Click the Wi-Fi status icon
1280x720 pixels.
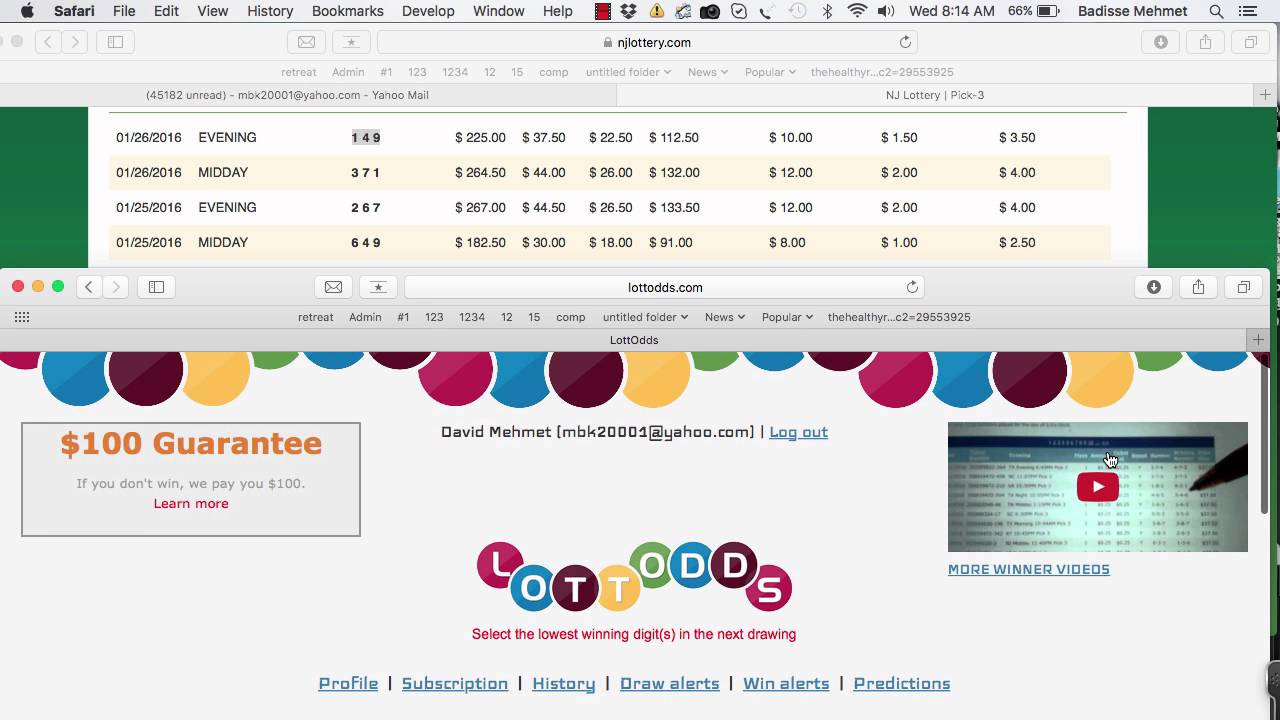click(x=857, y=11)
